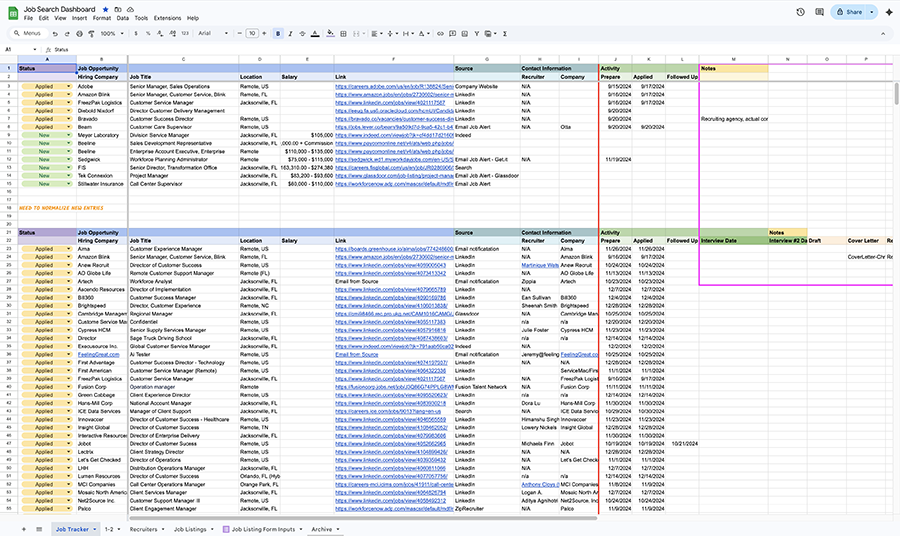
Task: Toggle bold formatting
Action: click(278, 34)
